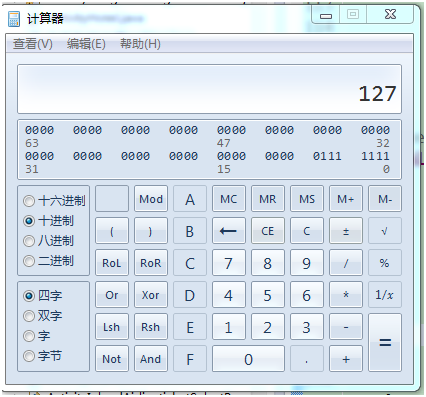Click the equals button
Viewport: 426px width, 397px height.
point(385,342)
